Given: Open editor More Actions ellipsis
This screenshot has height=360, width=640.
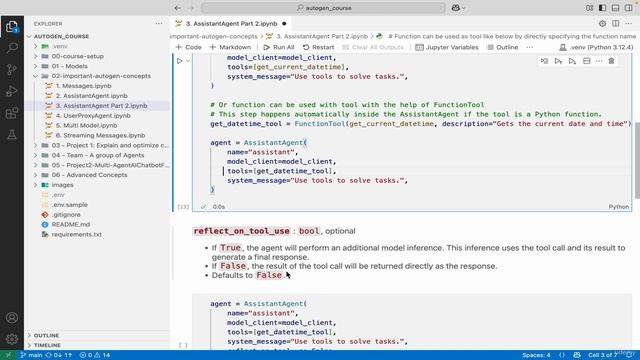Looking at the screenshot, I should (629, 24).
